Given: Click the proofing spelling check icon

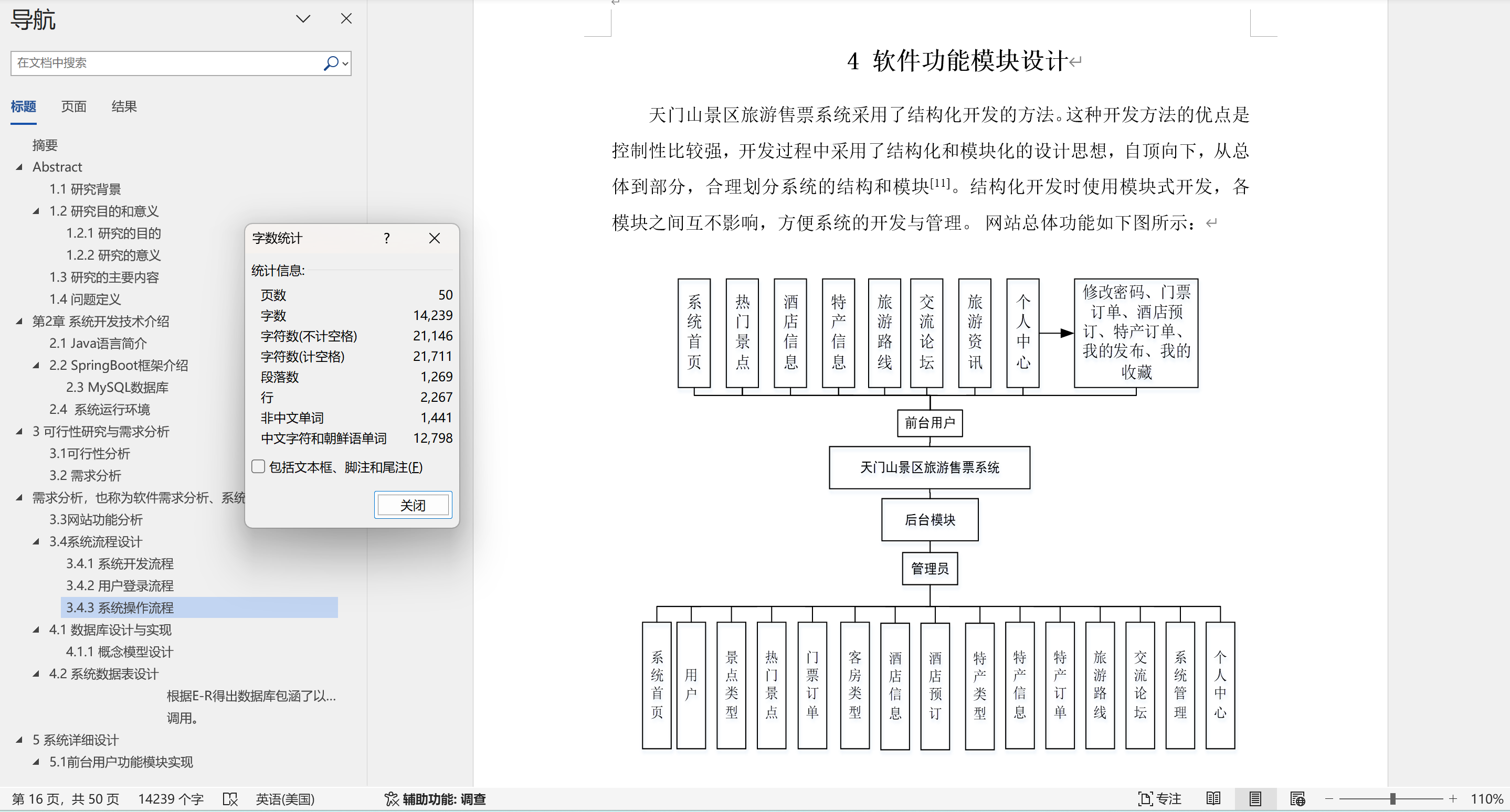Looking at the screenshot, I should coord(230,798).
